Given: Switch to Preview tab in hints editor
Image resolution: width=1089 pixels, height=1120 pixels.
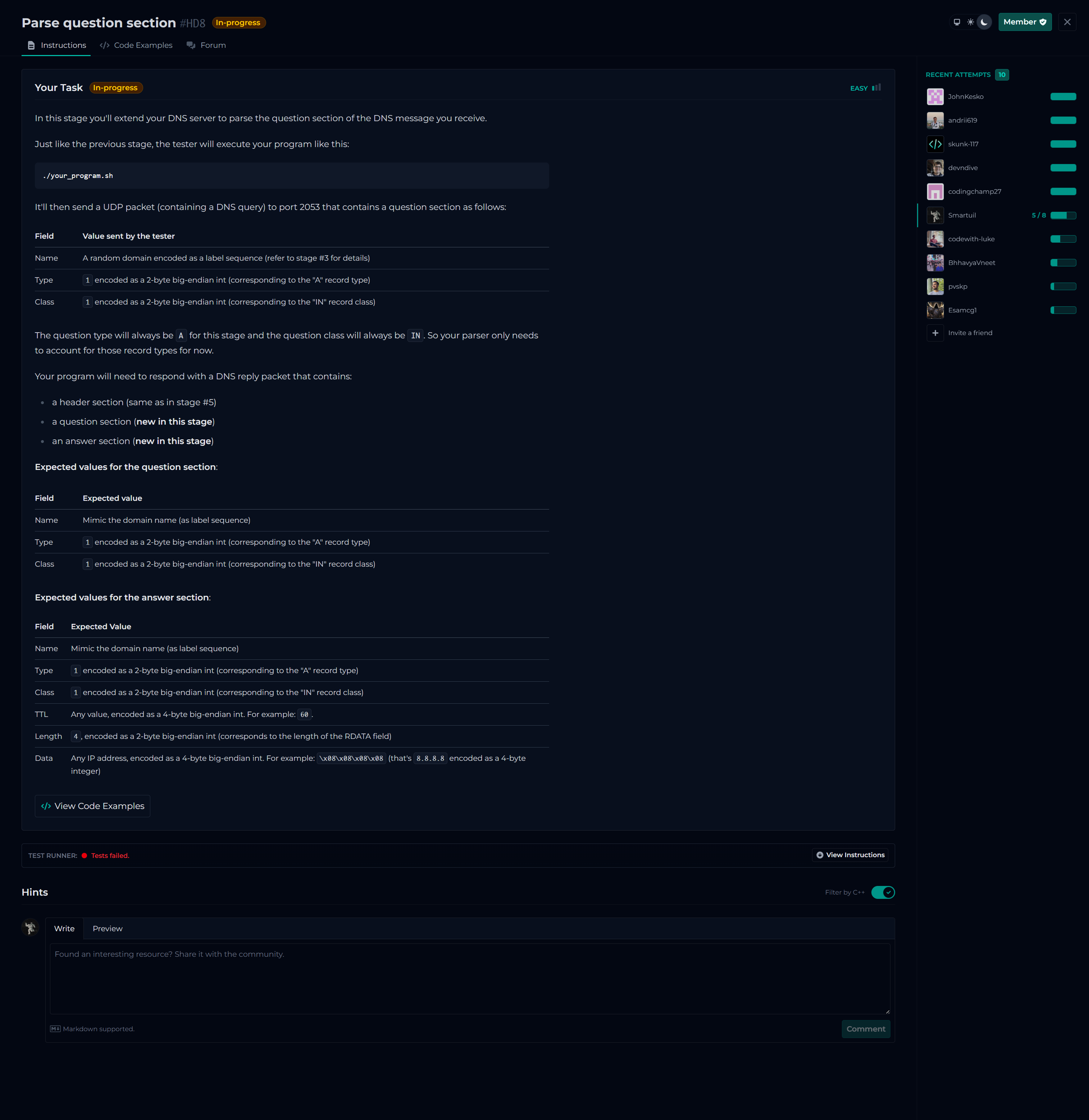Looking at the screenshot, I should [x=108, y=928].
